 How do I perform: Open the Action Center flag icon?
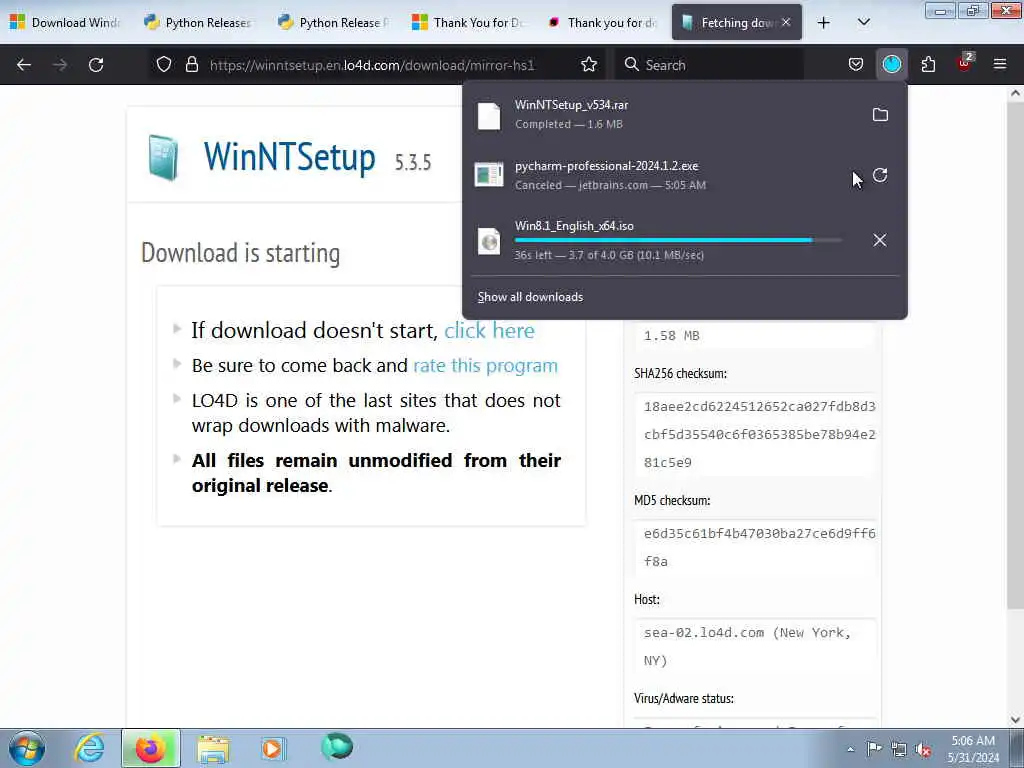[x=874, y=748]
